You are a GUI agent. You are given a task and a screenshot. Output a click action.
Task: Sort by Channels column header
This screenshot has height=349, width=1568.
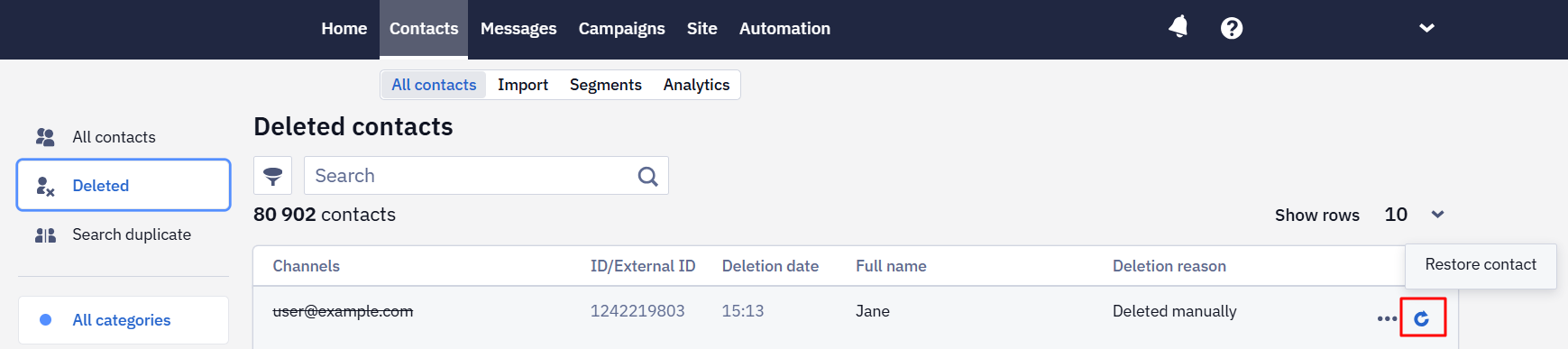(x=307, y=266)
